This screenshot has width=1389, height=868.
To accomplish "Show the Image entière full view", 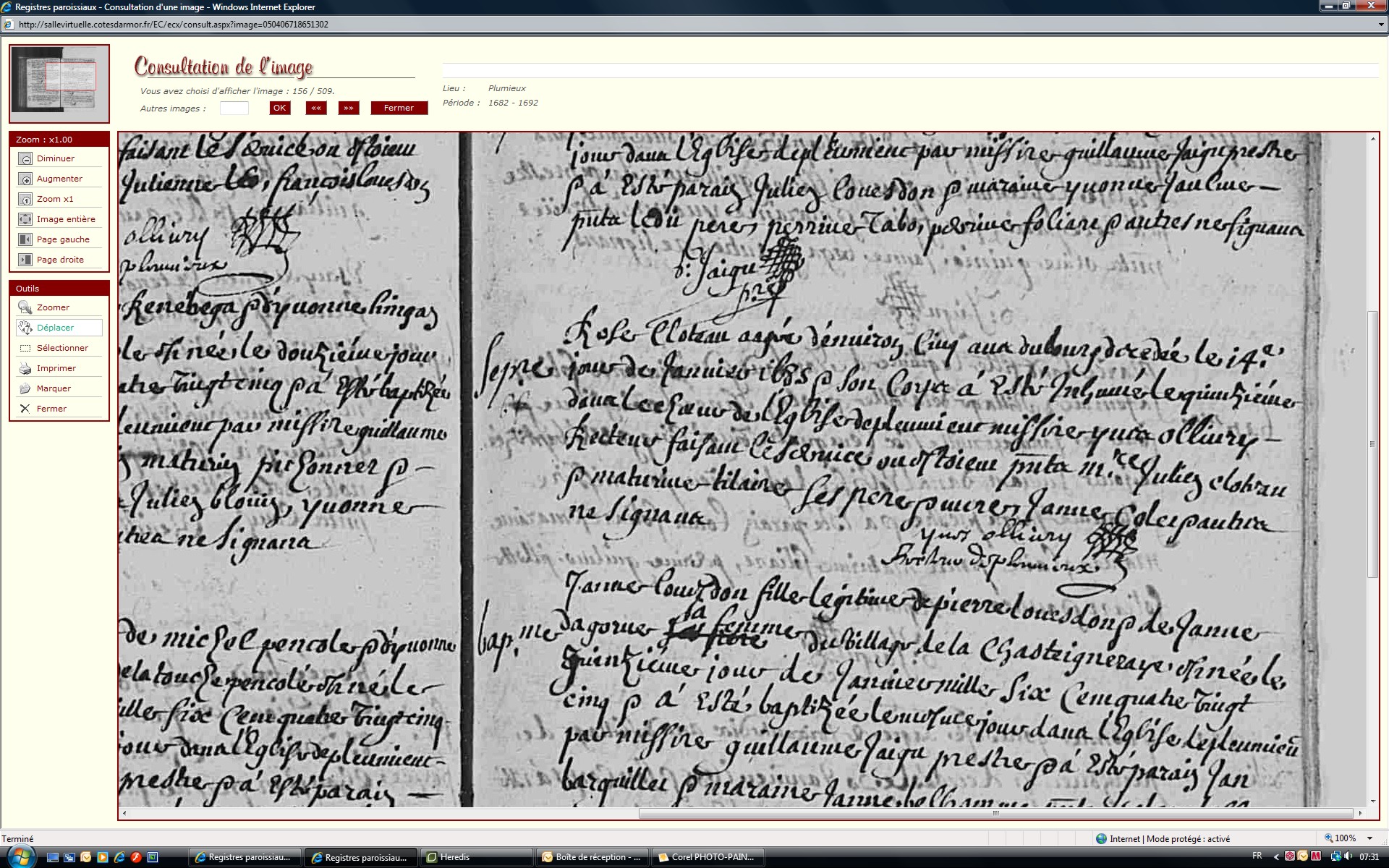I will [x=25, y=220].
